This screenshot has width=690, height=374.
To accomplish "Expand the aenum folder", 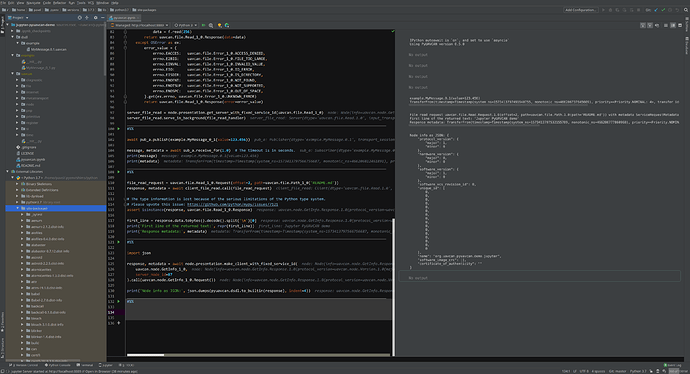I will [x=23, y=220].
